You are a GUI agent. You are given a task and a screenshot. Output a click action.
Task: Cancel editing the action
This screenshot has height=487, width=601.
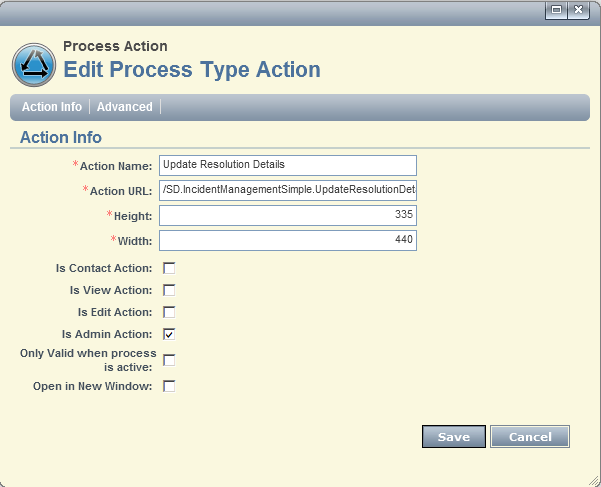click(x=530, y=436)
